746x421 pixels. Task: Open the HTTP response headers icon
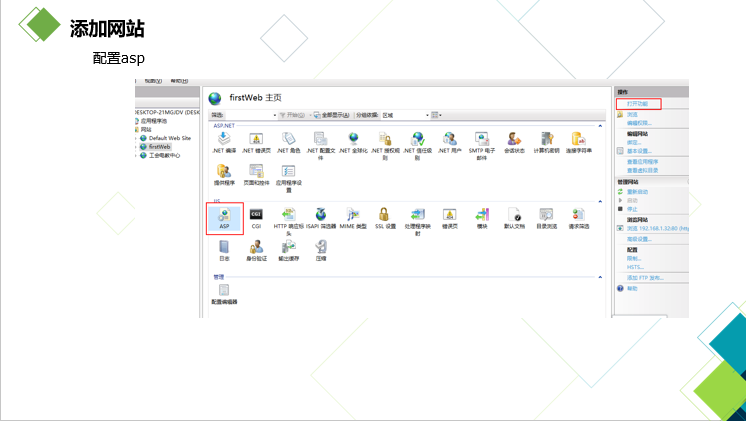click(289, 221)
